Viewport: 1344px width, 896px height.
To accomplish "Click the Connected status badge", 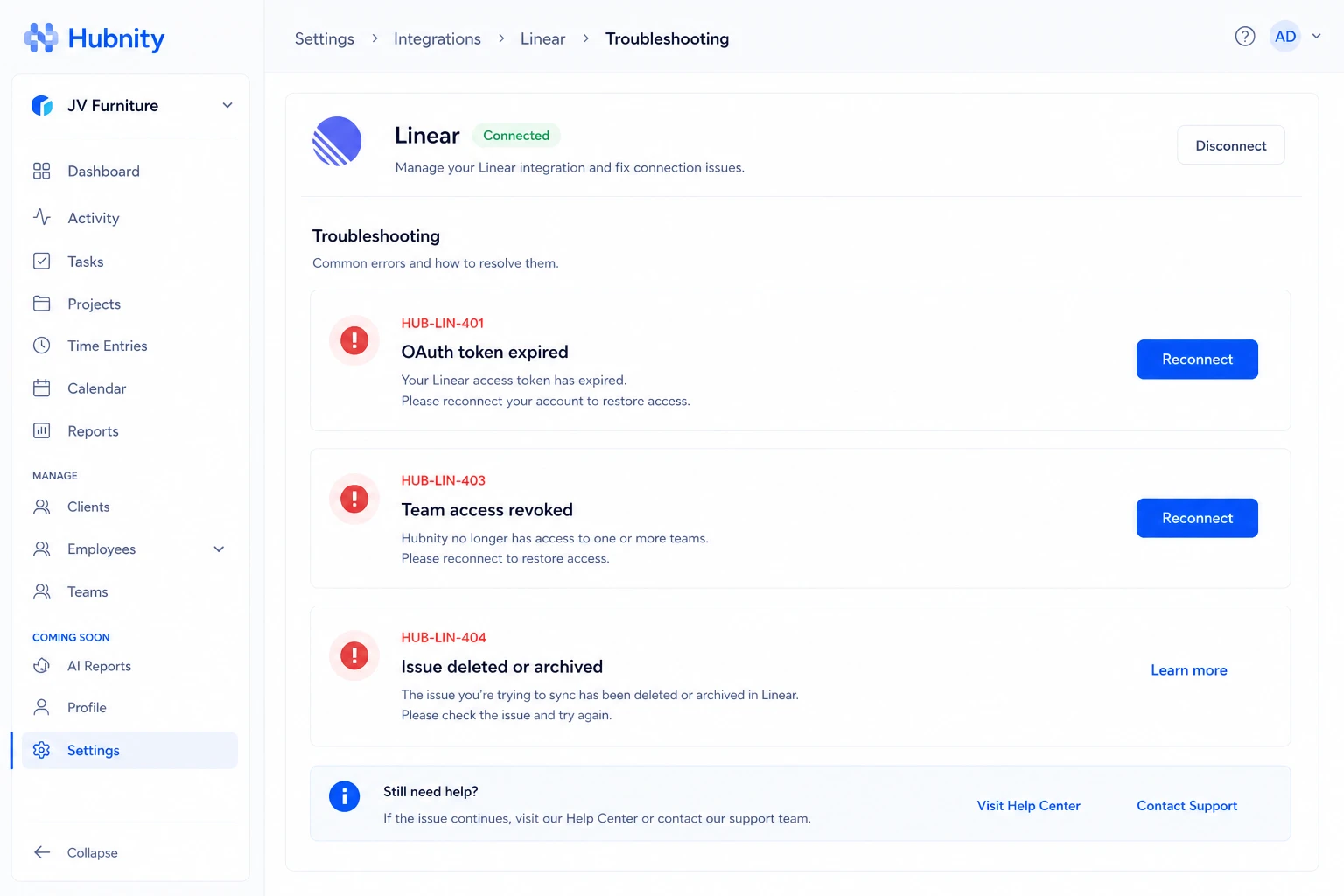I will click(x=516, y=135).
